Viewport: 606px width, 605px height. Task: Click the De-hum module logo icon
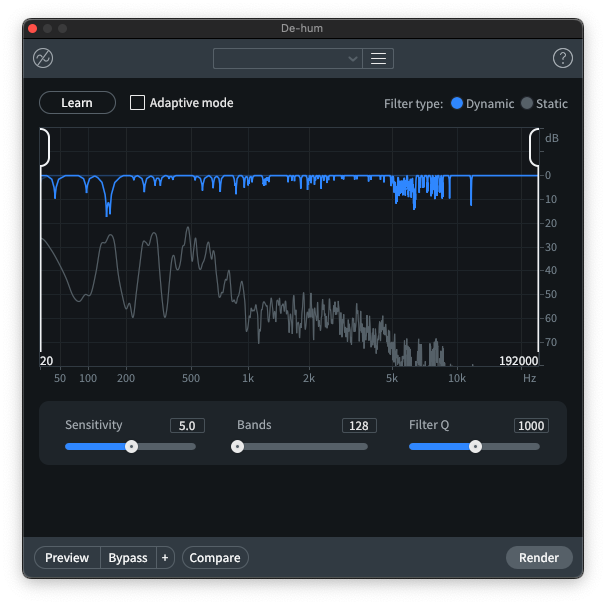click(43, 58)
